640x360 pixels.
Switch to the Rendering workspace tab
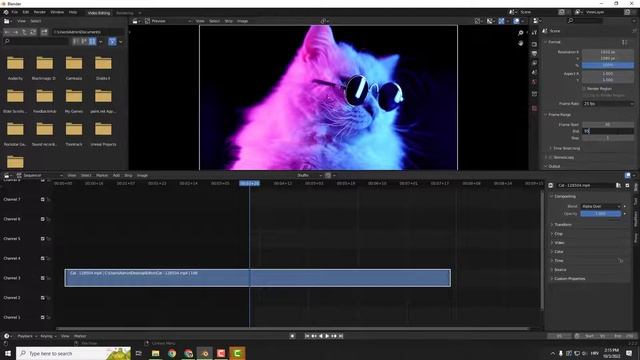pos(125,13)
